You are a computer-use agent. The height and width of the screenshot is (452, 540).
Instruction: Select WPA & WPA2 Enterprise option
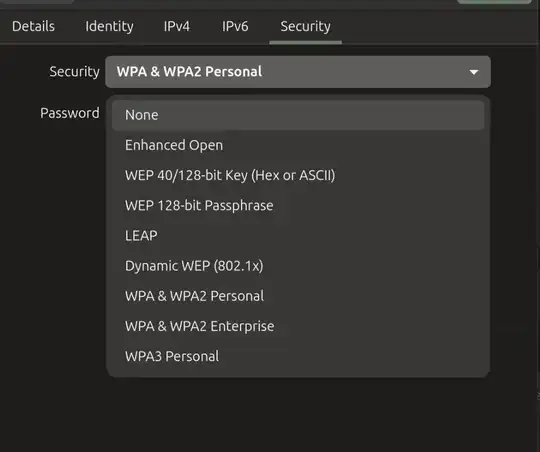tap(298, 326)
